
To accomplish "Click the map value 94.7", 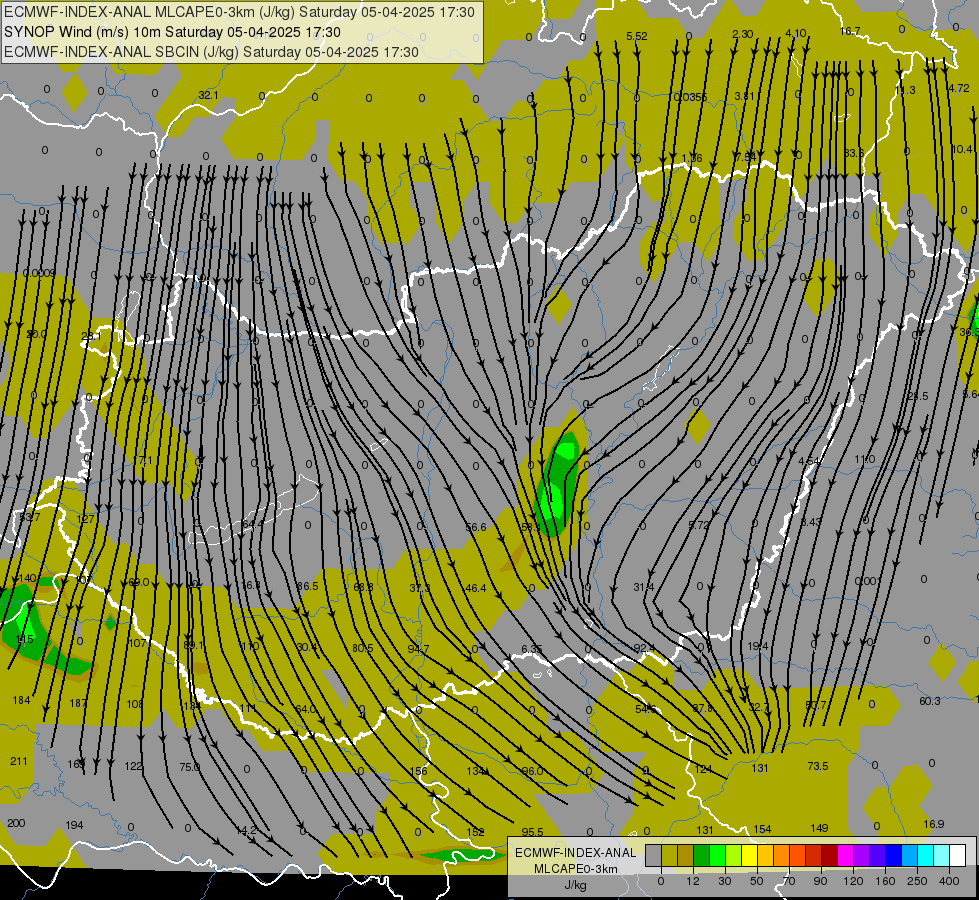I will click(418, 649).
